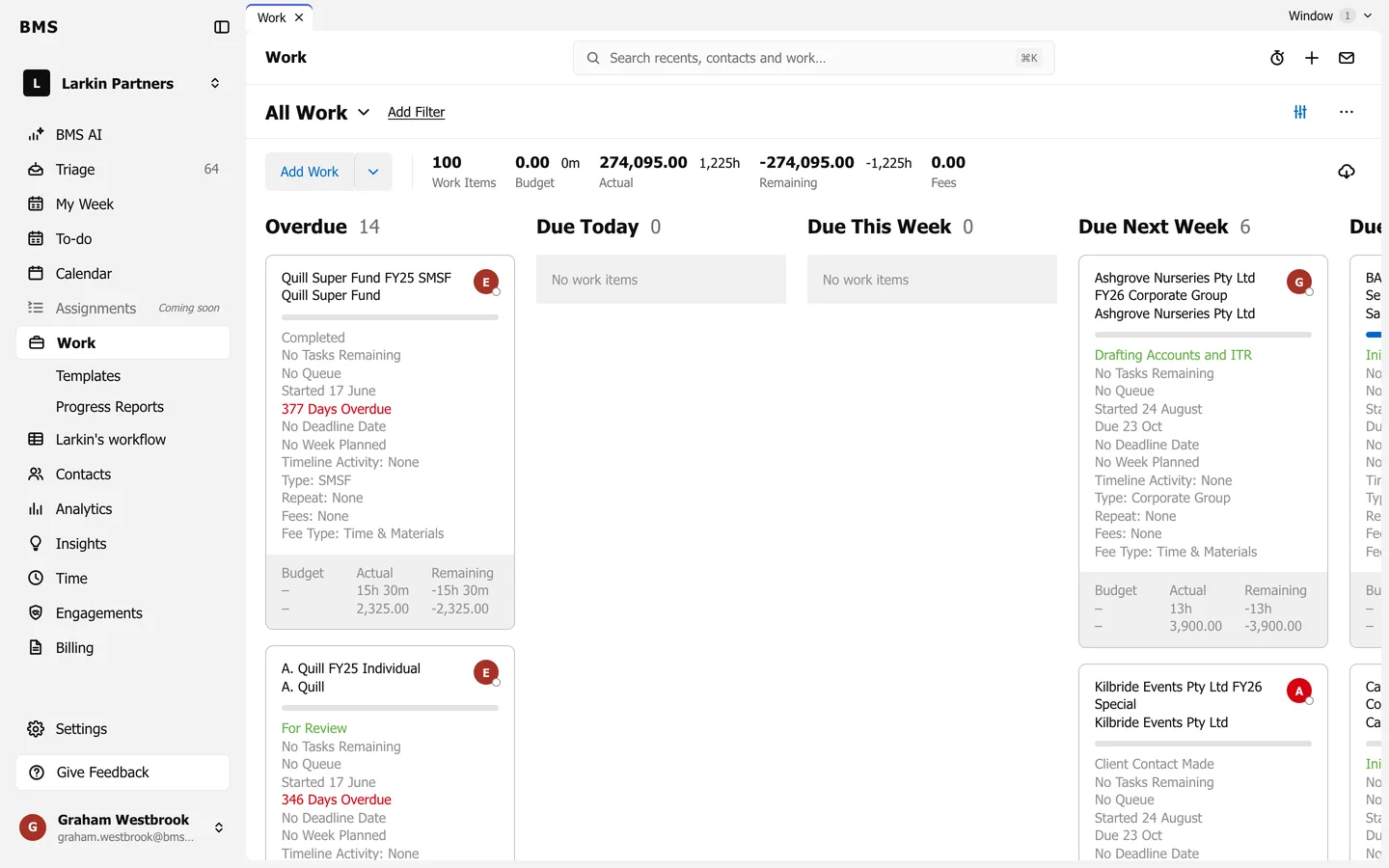Open the view settings sliders icon
Viewport: 1389px width, 868px height.
pos(1300,112)
